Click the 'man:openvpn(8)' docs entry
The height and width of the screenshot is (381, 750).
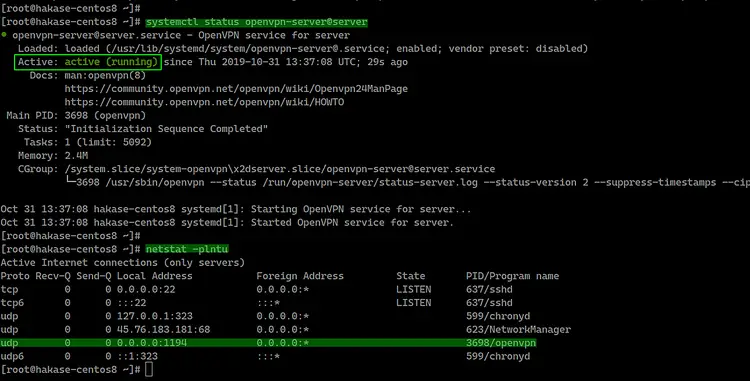pyautogui.click(x=105, y=76)
